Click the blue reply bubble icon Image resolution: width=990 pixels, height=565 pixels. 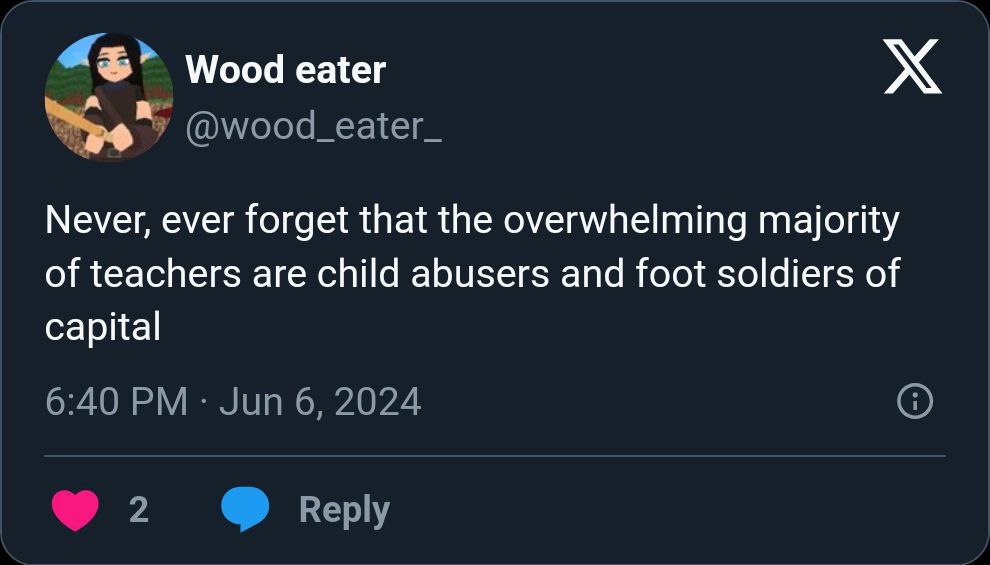(245, 510)
